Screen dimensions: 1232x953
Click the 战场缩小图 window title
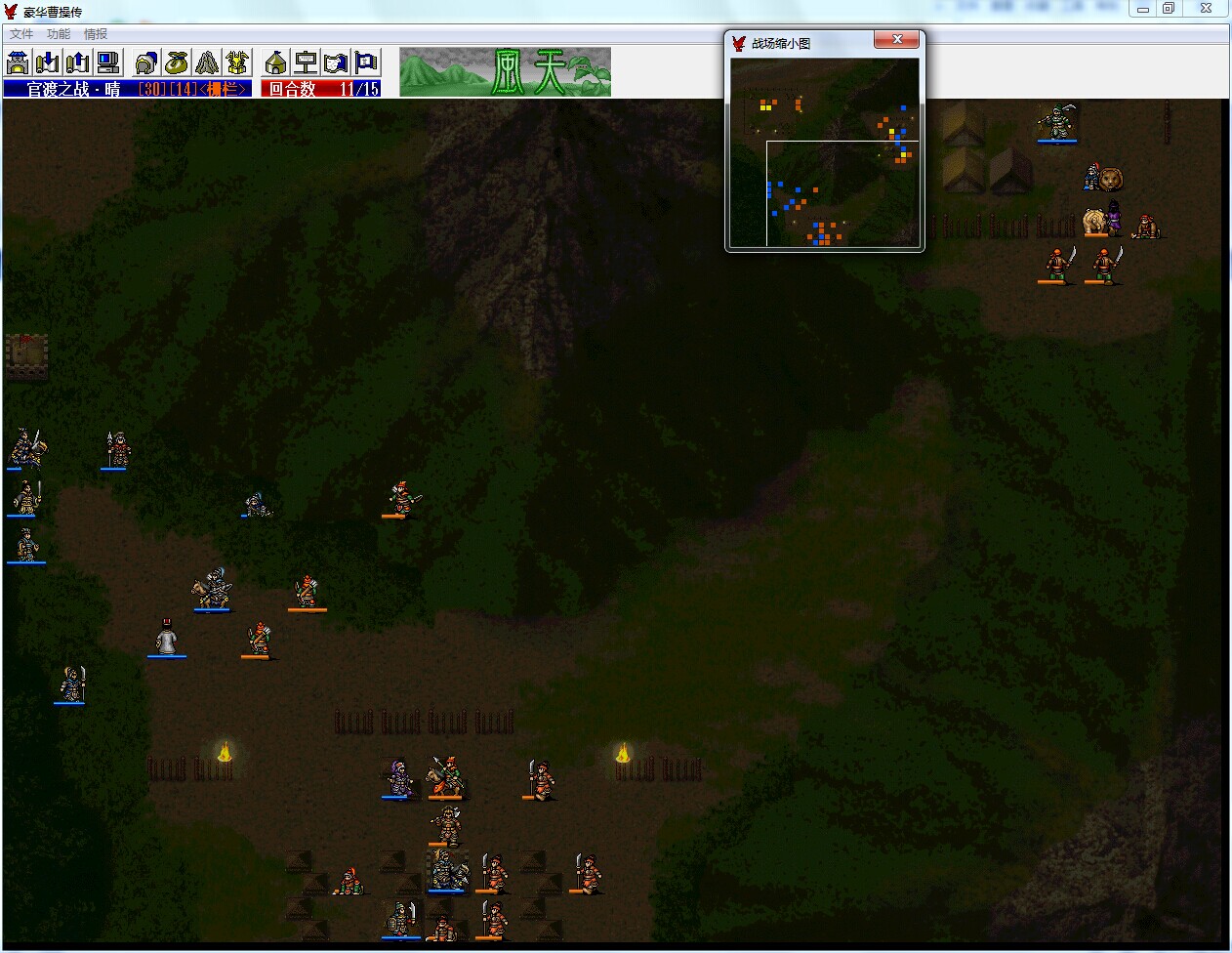(x=781, y=43)
